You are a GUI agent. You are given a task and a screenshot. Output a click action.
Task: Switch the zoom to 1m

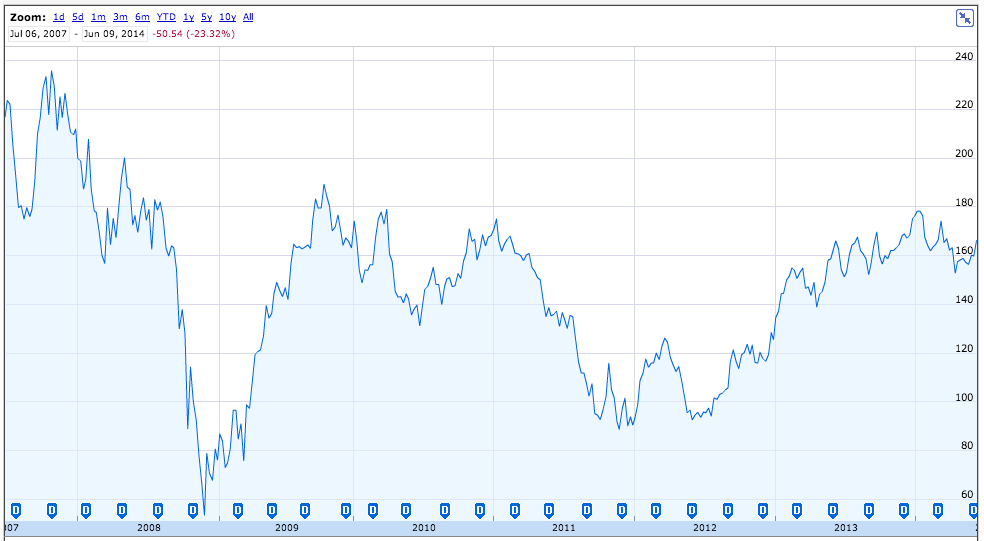pos(98,17)
